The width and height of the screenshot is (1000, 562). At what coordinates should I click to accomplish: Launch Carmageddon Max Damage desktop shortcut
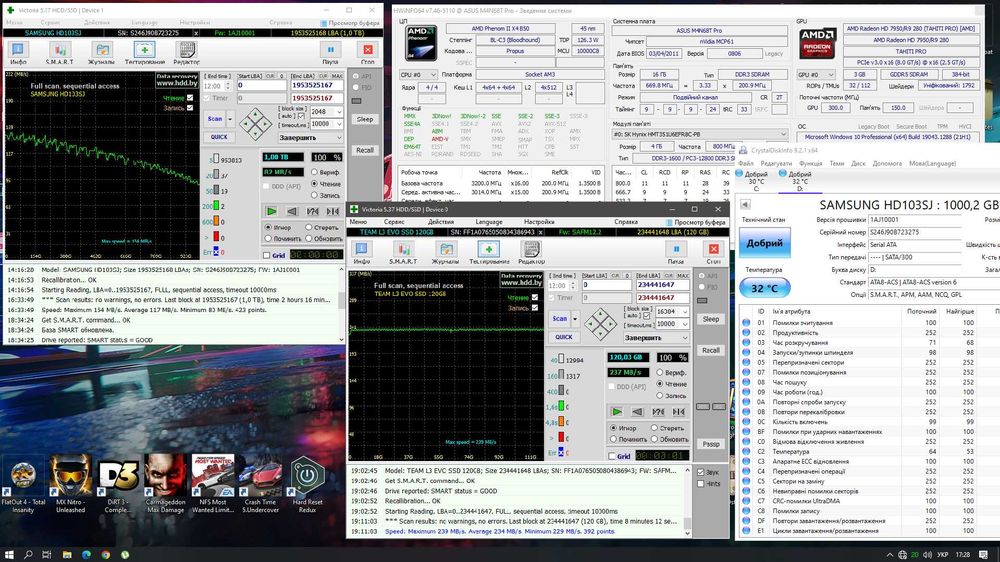[165, 485]
